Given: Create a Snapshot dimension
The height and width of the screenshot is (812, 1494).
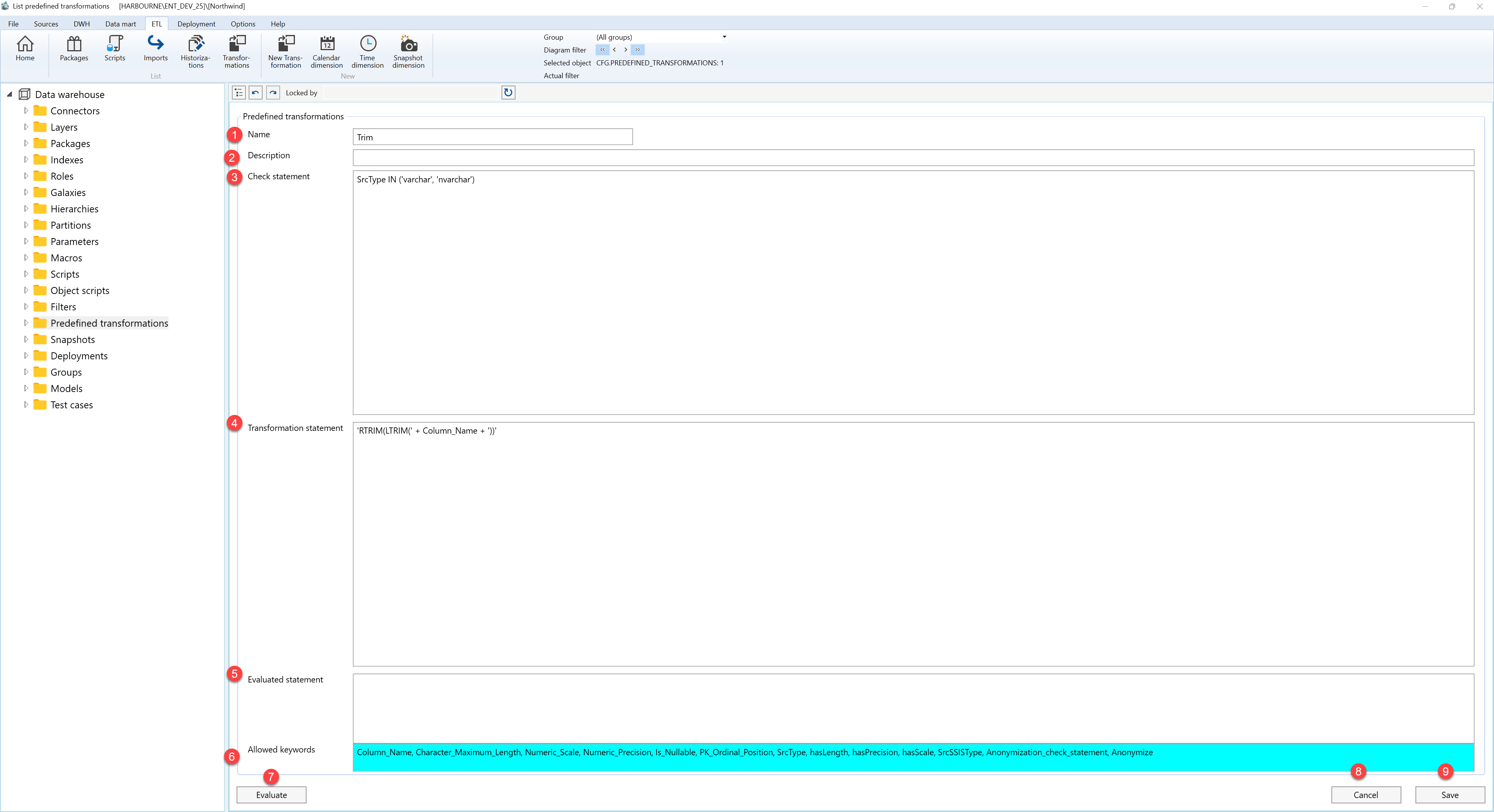Looking at the screenshot, I should point(408,52).
